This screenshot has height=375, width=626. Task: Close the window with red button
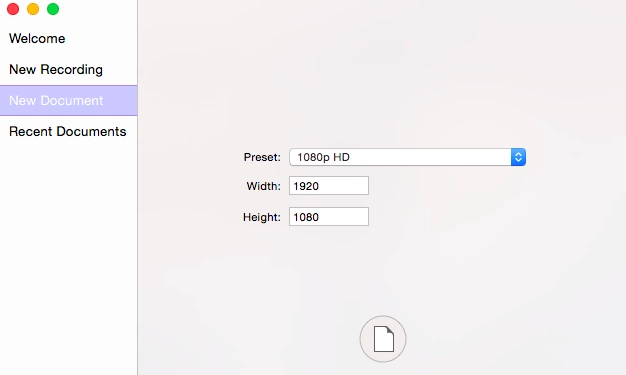pyautogui.click(x=13, y=9)
